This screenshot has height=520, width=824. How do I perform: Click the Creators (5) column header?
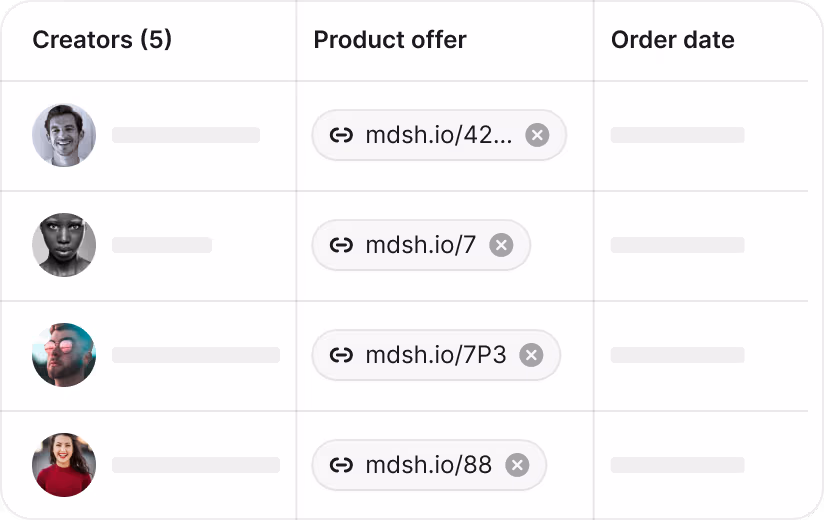tap(102, 40)
